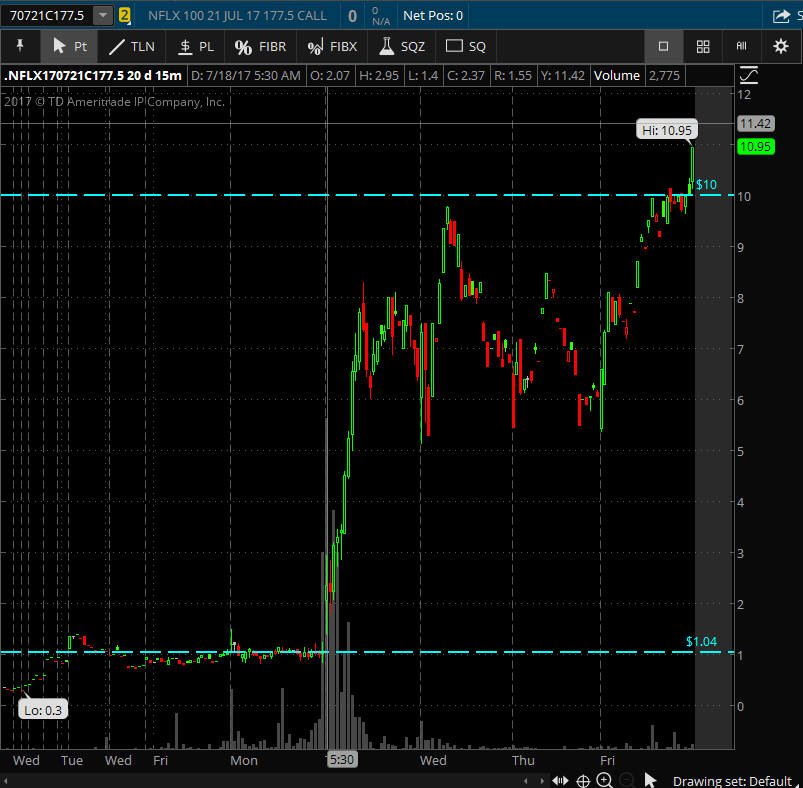Click the share icon in the top bar
Viewport: 803px width, 788px height.
[x=781, y=16]
